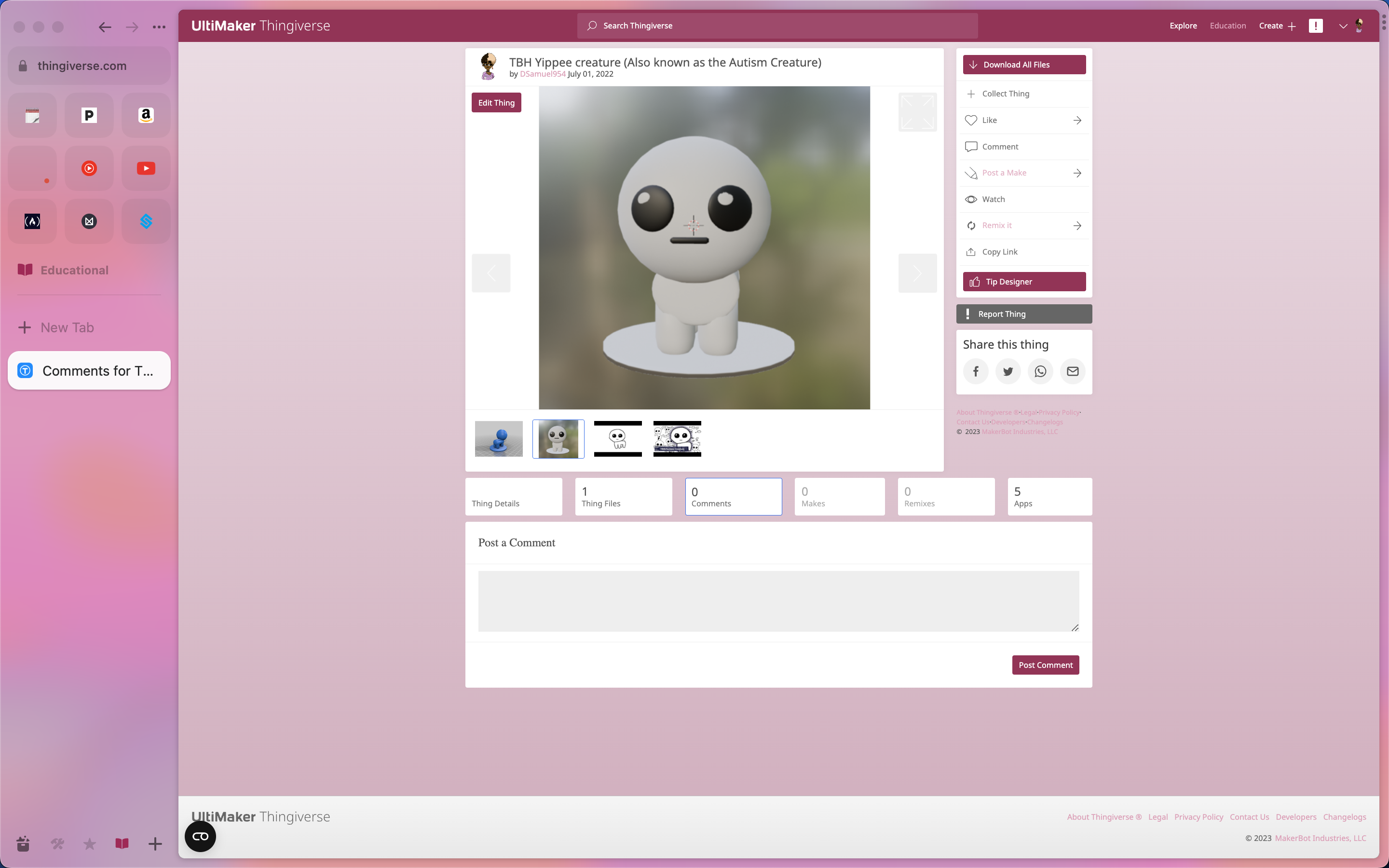
Task: Open the image in fullscreen view
Action: [917, 111]
